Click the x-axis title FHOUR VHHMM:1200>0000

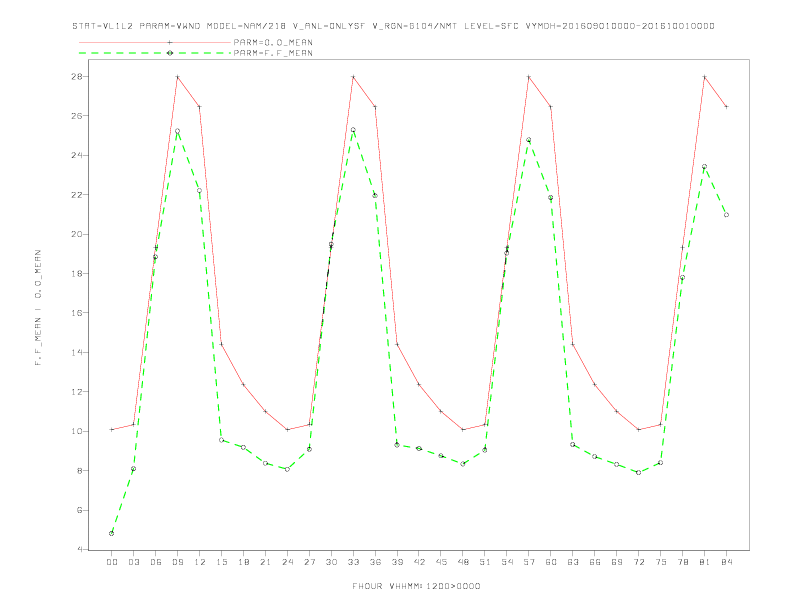416,586
